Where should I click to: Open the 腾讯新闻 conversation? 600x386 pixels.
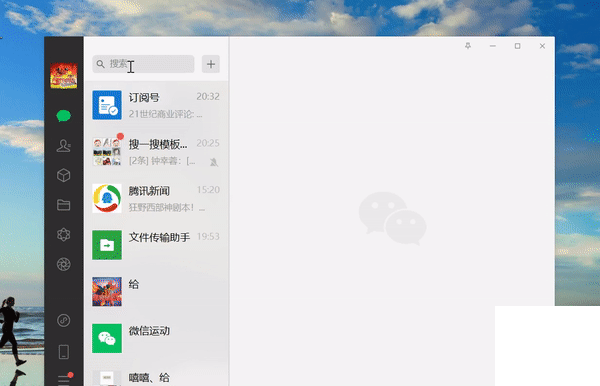coord(156,198)
